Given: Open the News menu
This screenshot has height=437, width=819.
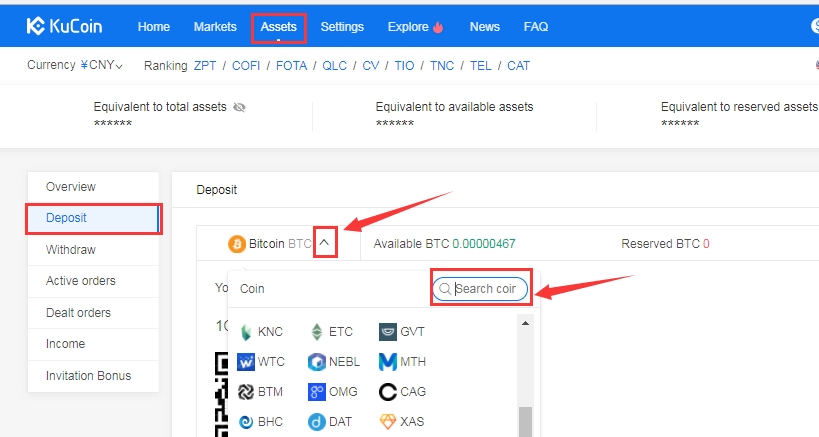Looking at the screenshot, I should pyautogui.click(x=485, y=27).
